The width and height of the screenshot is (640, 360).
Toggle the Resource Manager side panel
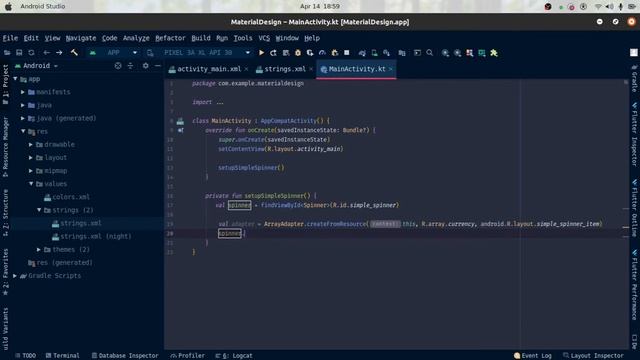(5, 147)
